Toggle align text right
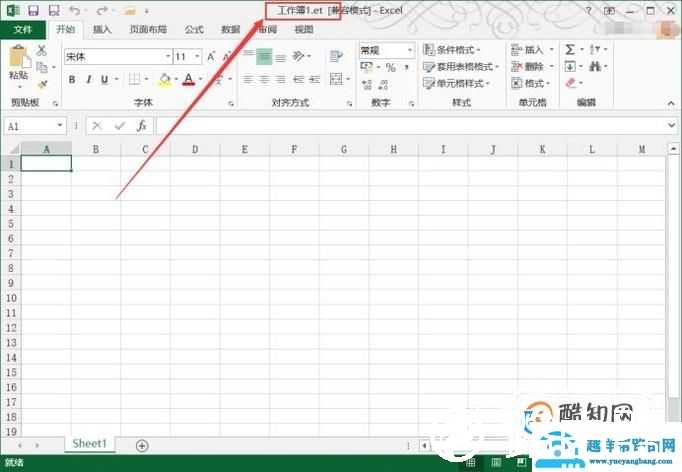This screenshot has height=472, width=682. tap(281, 79)
